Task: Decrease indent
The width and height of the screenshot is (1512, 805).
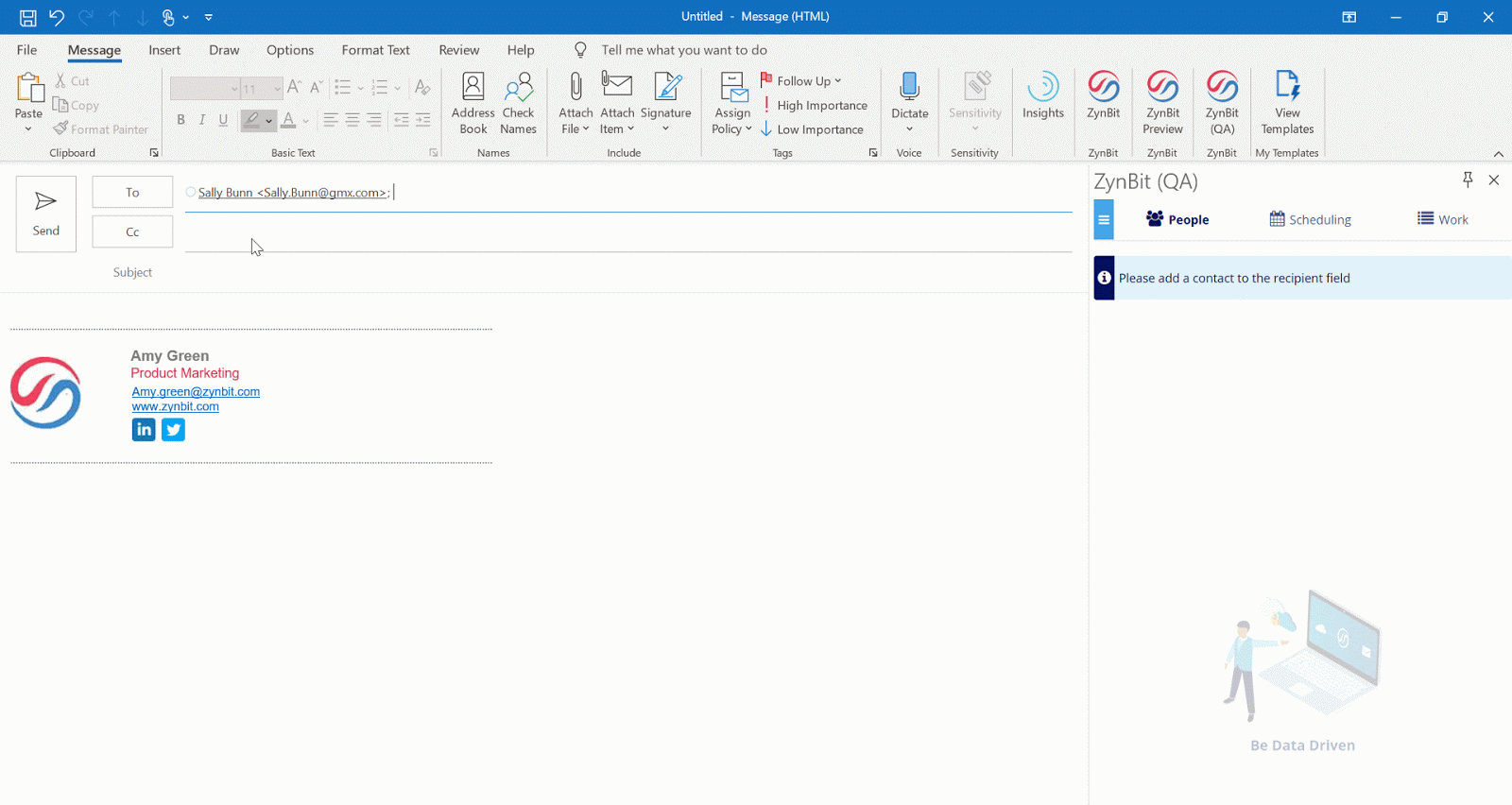Action: tap(401, 120)
